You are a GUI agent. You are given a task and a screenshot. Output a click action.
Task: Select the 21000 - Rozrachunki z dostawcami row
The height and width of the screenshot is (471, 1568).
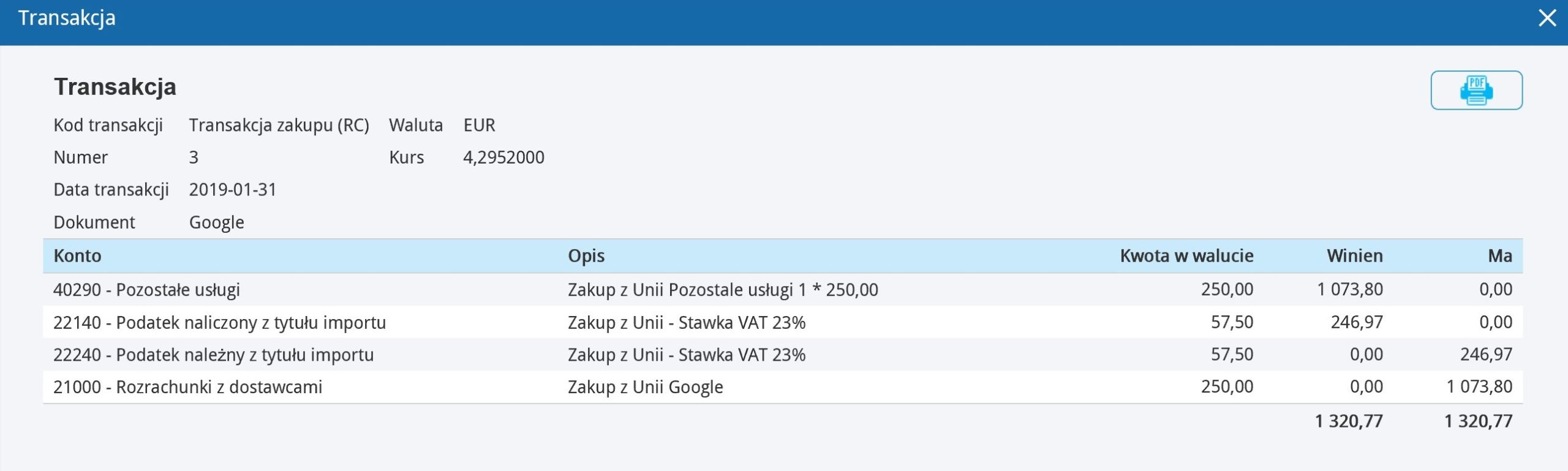[x=783, y=386]
